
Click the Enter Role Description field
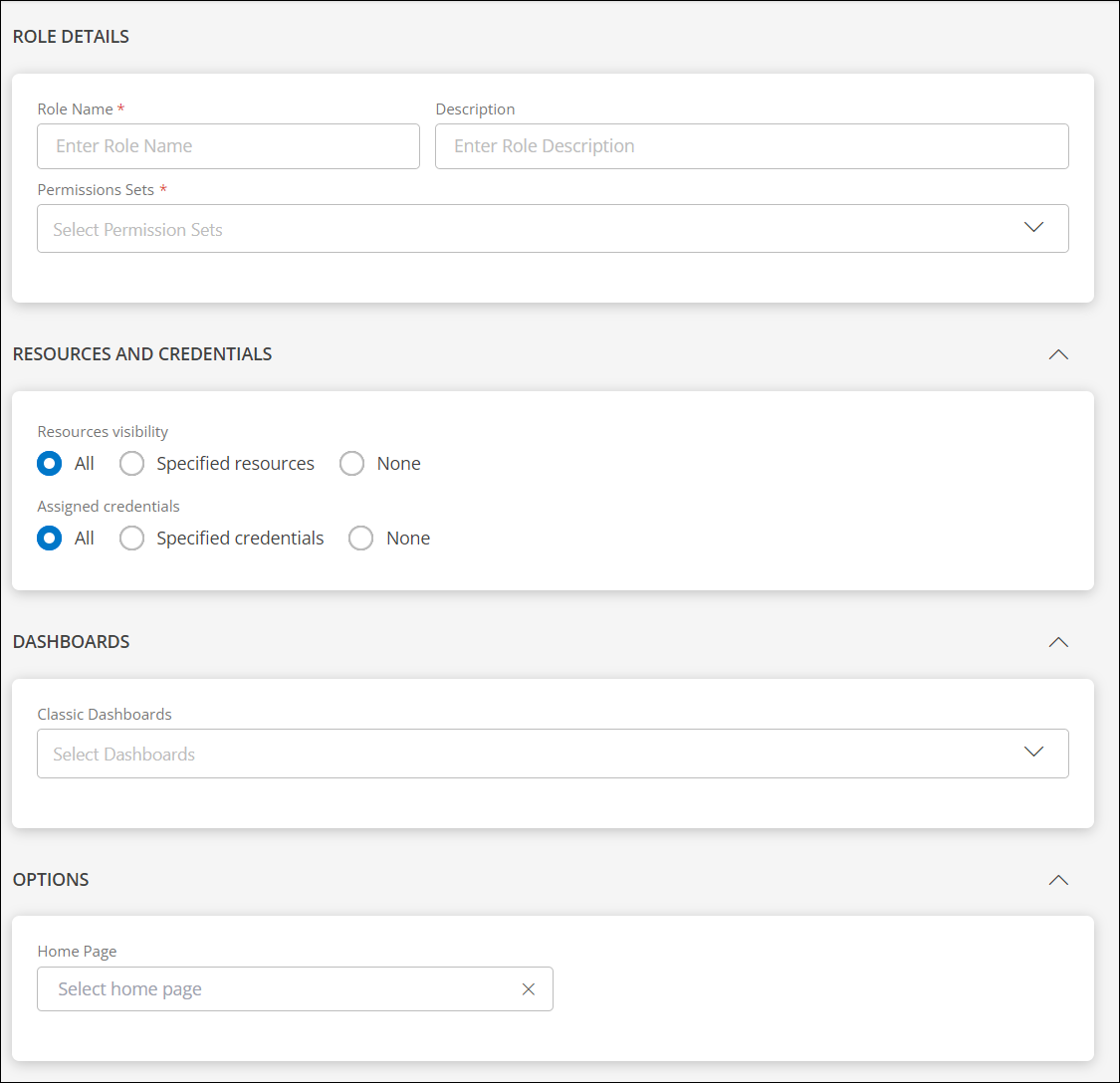[752, 145]
